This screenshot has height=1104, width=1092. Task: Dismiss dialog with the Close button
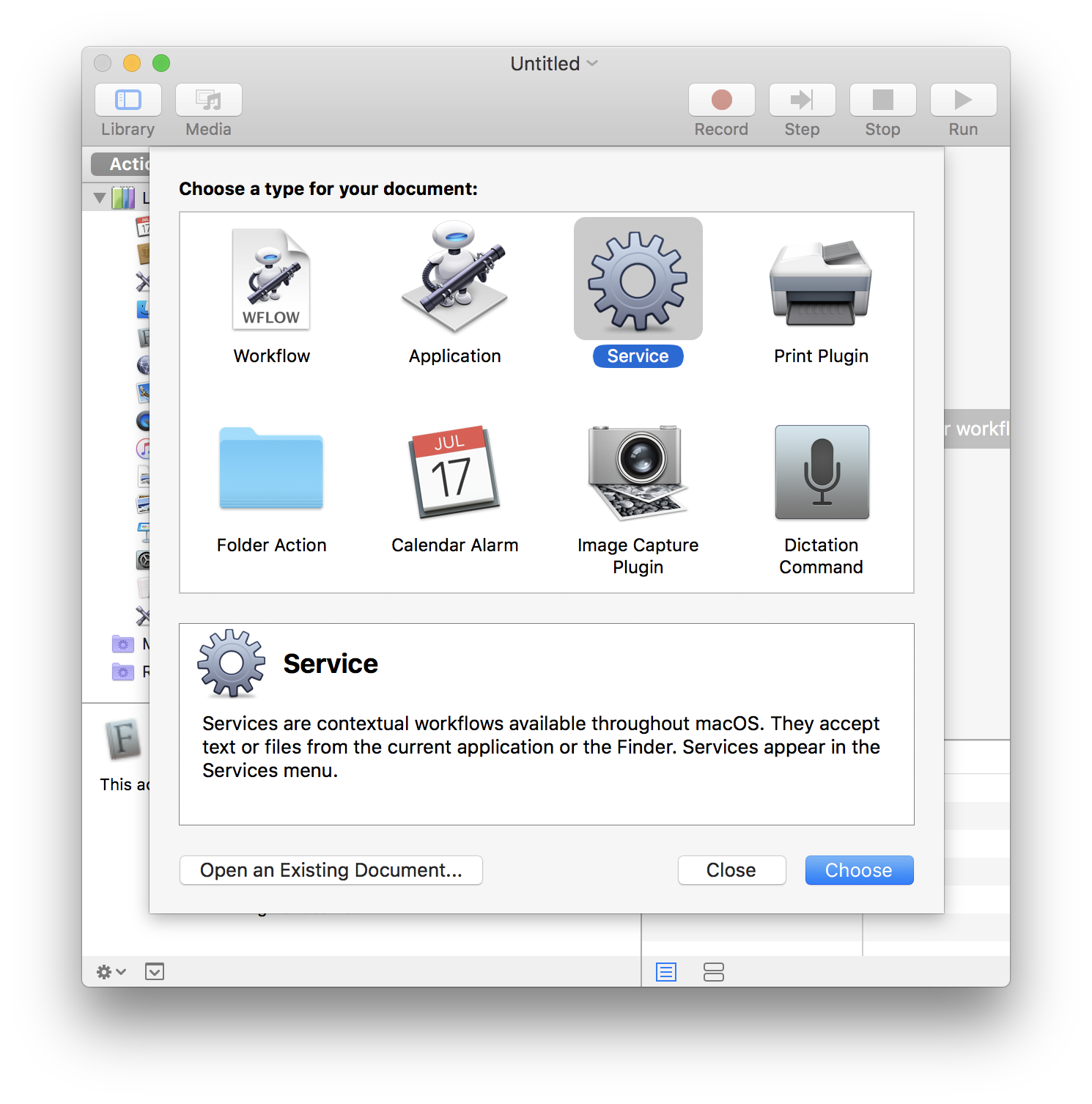click(x=731, y=870)
